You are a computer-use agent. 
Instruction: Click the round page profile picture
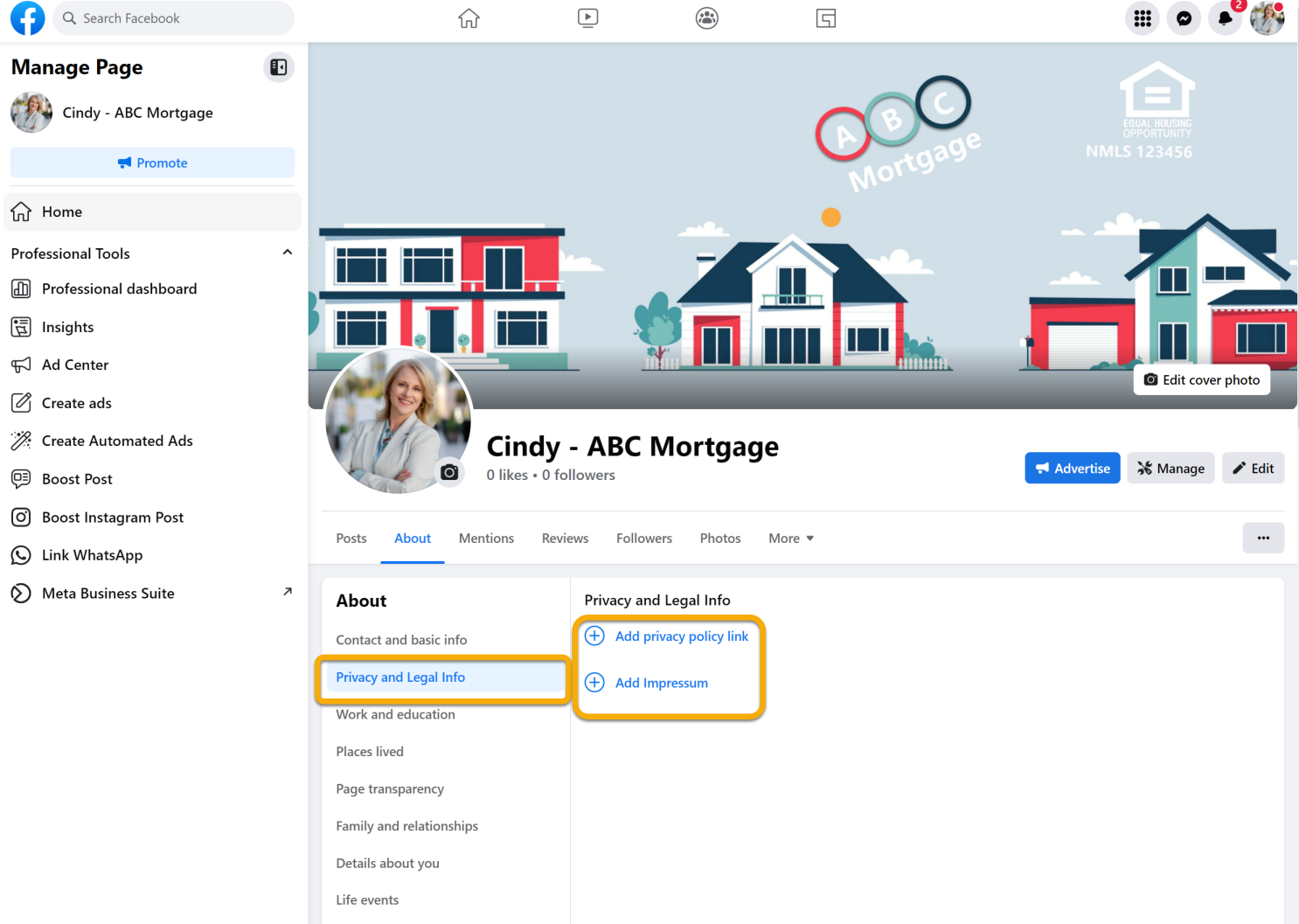click(398, 421)
